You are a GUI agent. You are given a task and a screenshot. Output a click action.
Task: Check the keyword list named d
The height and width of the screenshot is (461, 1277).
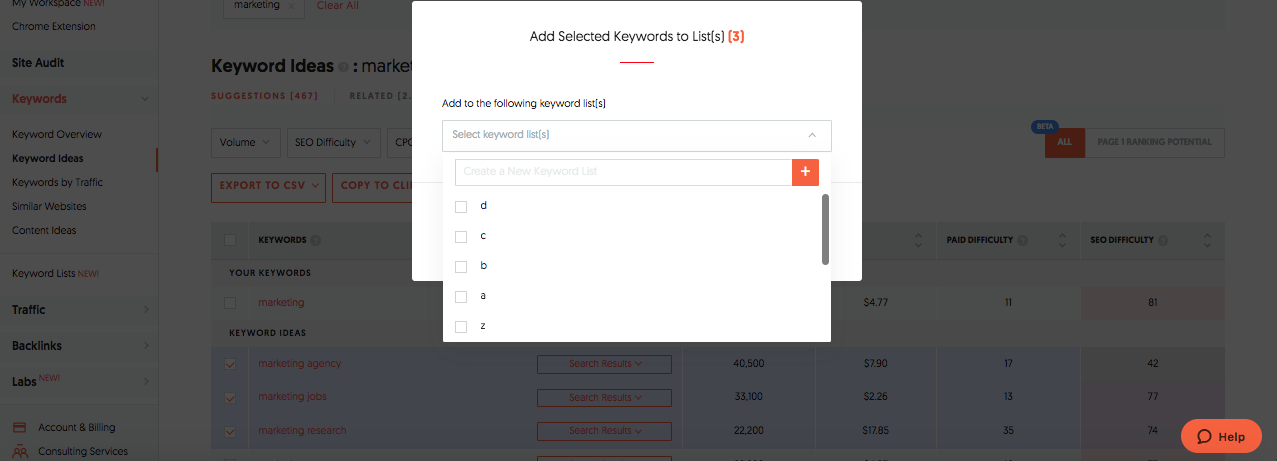coord(461,206)
